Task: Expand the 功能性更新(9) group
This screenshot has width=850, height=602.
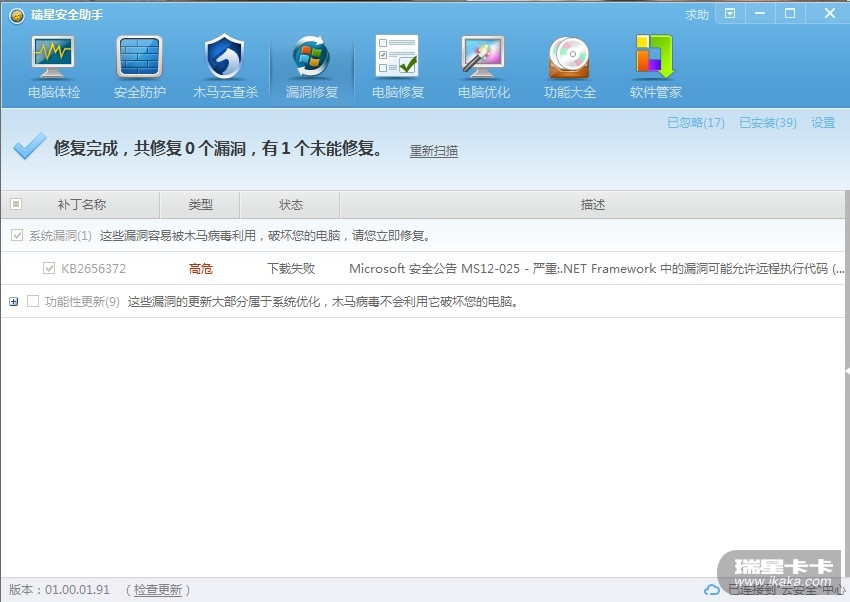Action: (x=14, y=302)
